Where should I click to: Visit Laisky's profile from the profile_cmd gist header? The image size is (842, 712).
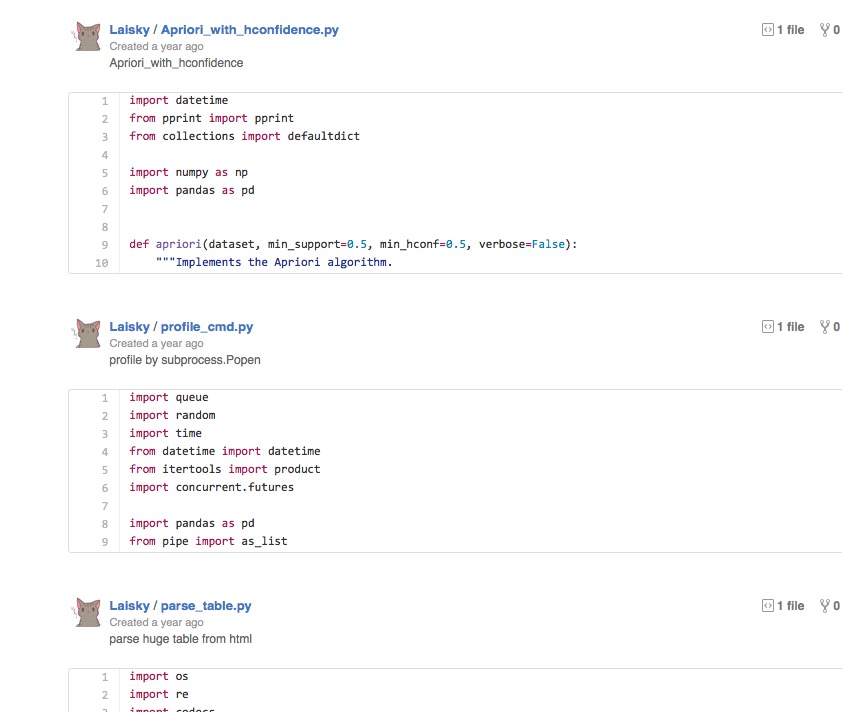[x=129, y=327]
